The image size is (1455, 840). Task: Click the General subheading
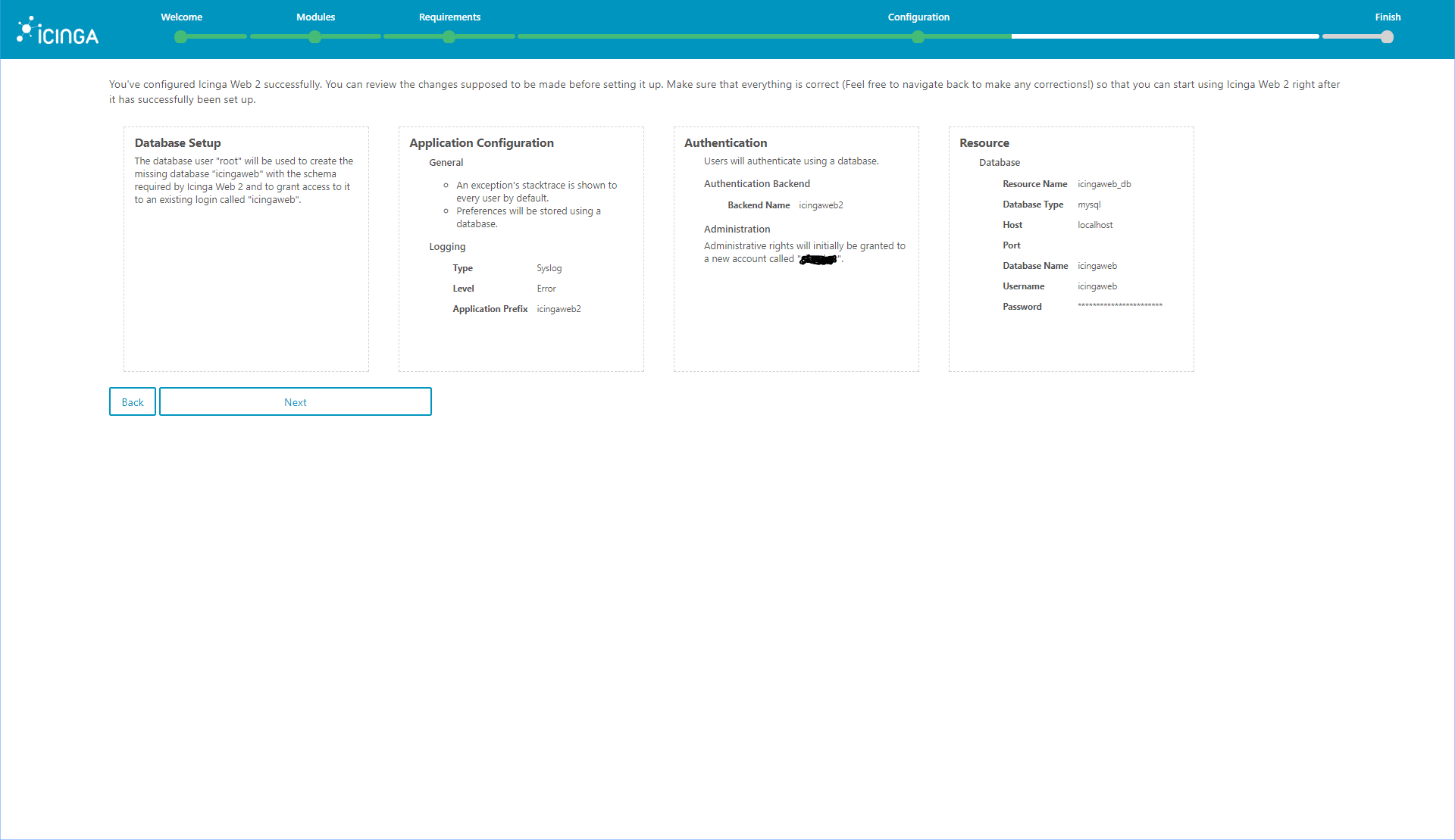tap(446, 162)
